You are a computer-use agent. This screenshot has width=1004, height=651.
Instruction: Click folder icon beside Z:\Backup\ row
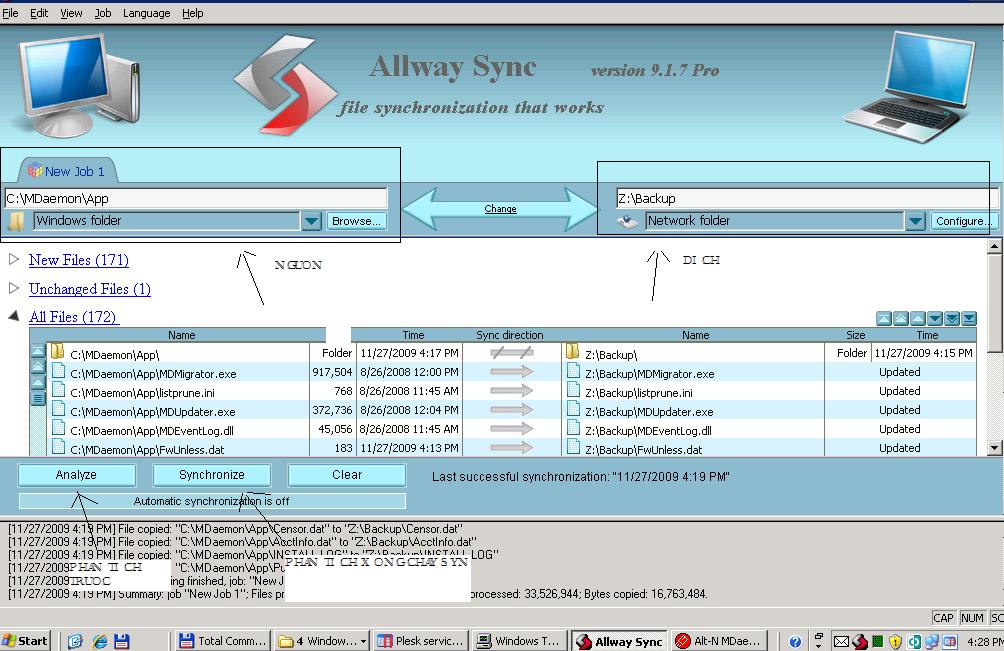coord(572,351)
